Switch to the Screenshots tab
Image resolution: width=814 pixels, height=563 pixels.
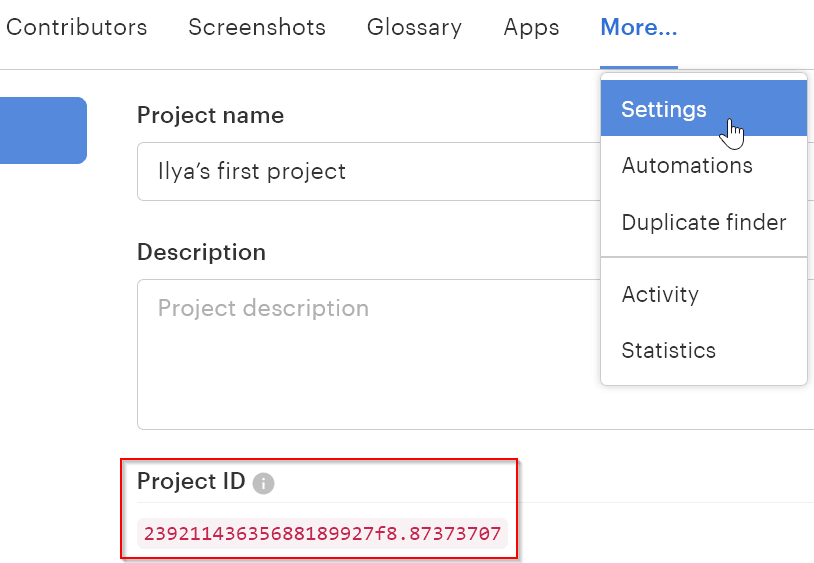click(257, 27)
